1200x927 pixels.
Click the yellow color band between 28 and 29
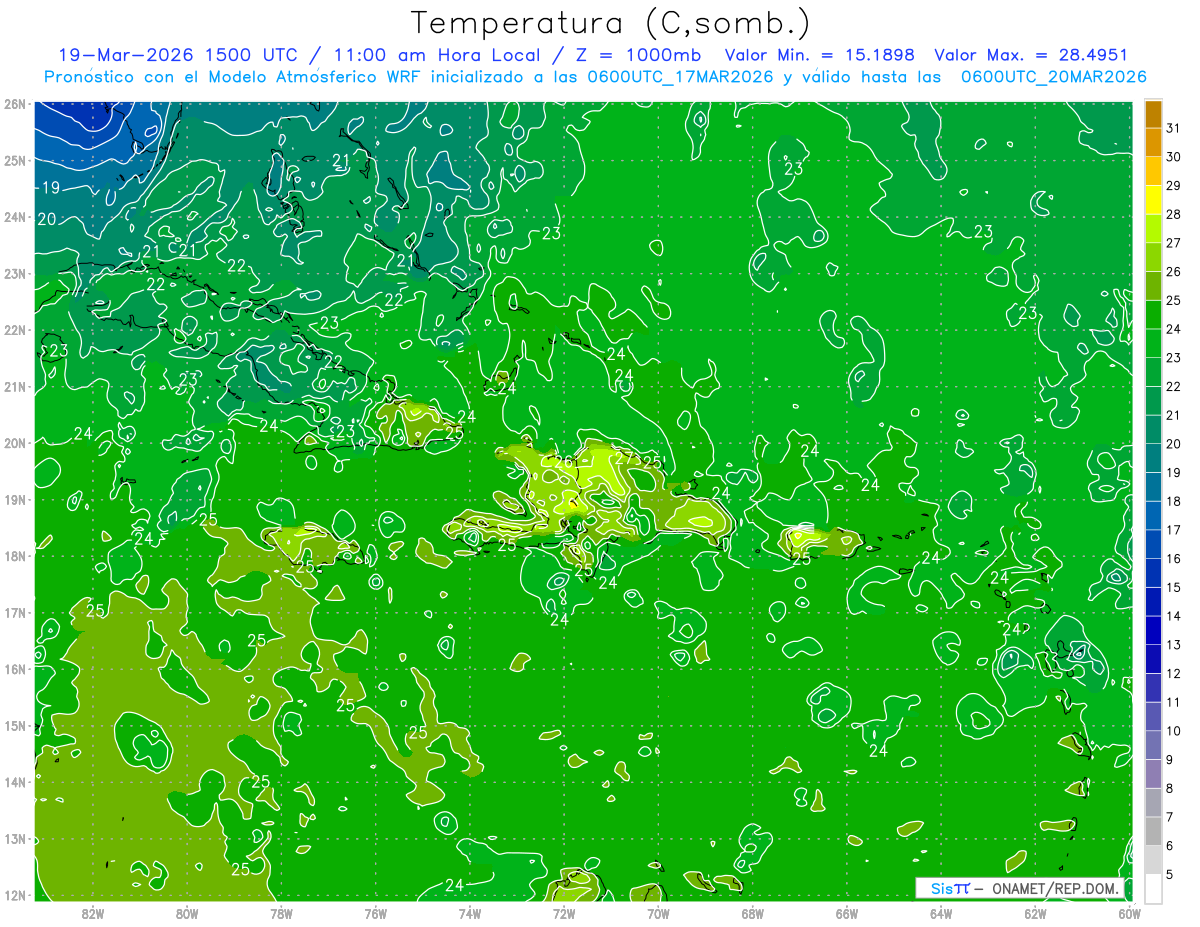(x=1153, y=200)
